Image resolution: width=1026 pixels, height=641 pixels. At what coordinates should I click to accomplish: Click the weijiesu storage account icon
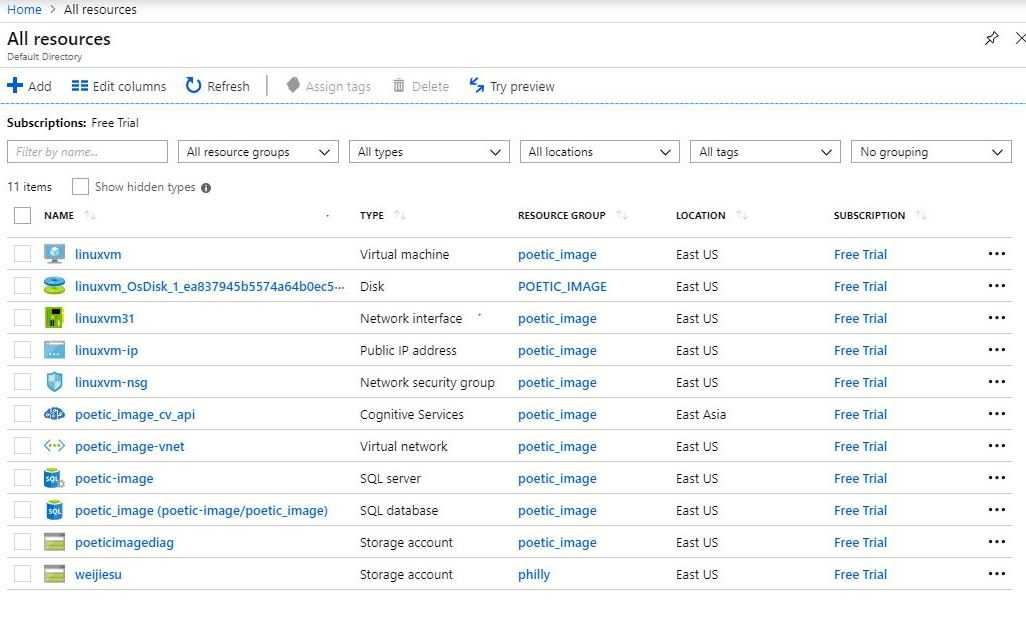click(54, 574)
